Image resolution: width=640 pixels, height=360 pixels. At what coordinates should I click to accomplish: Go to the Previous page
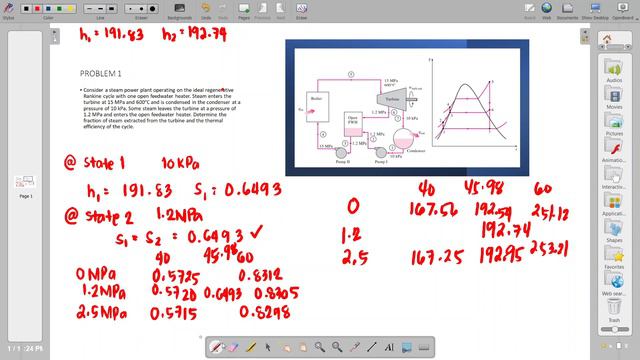[262, 11]
